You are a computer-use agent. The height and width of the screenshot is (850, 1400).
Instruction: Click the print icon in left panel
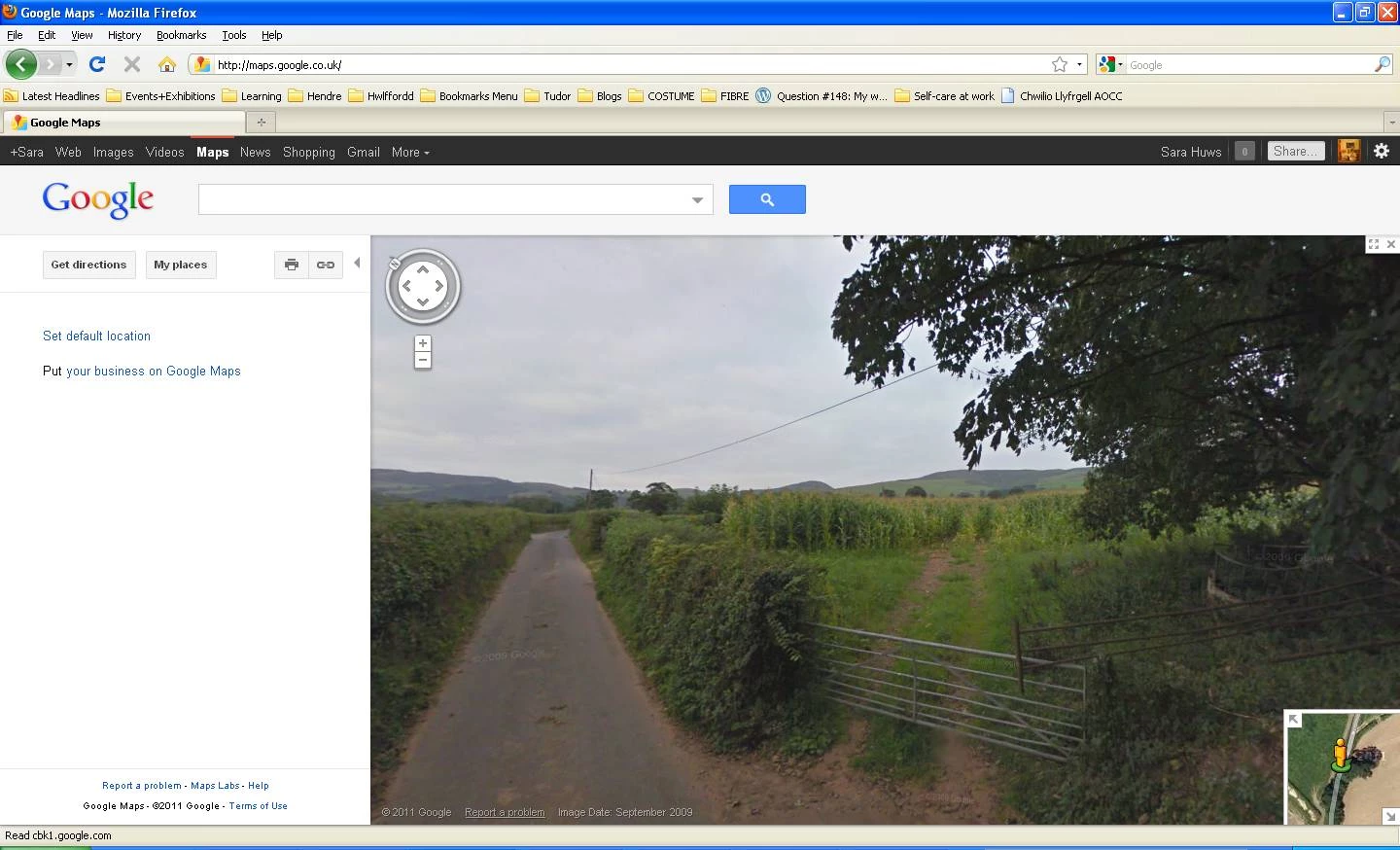292,265
